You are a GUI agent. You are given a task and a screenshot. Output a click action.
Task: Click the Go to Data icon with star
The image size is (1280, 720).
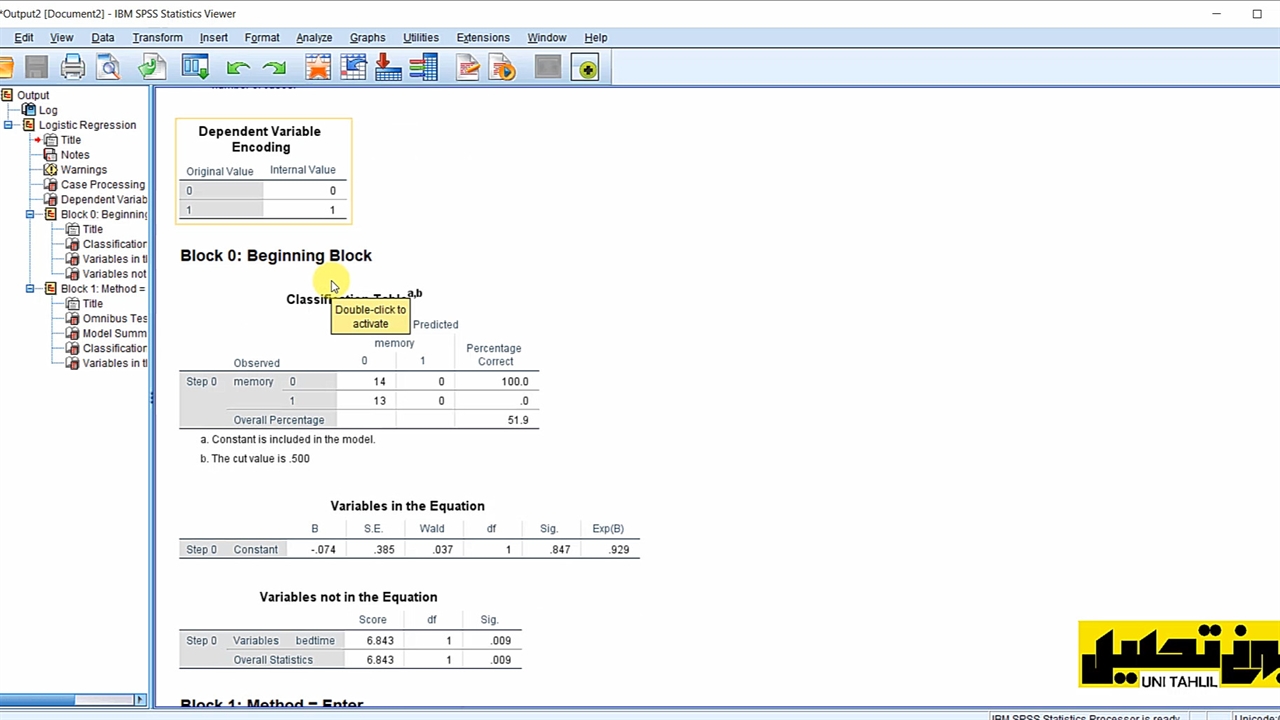pyautogui.click(x=318, y=68)
